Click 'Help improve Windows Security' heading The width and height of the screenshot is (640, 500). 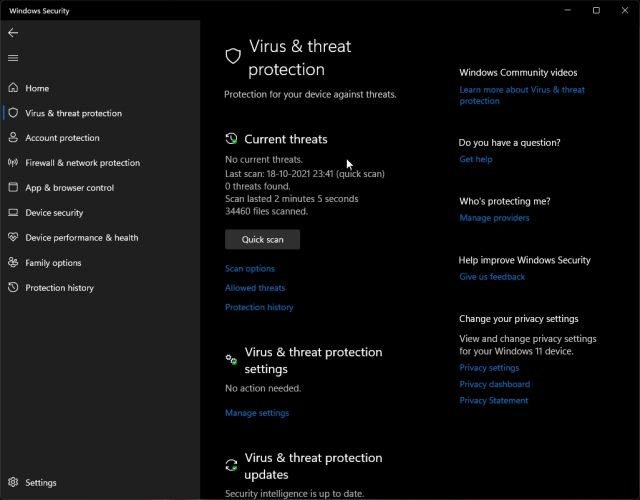pyautogui.click(x=524, y=260)
